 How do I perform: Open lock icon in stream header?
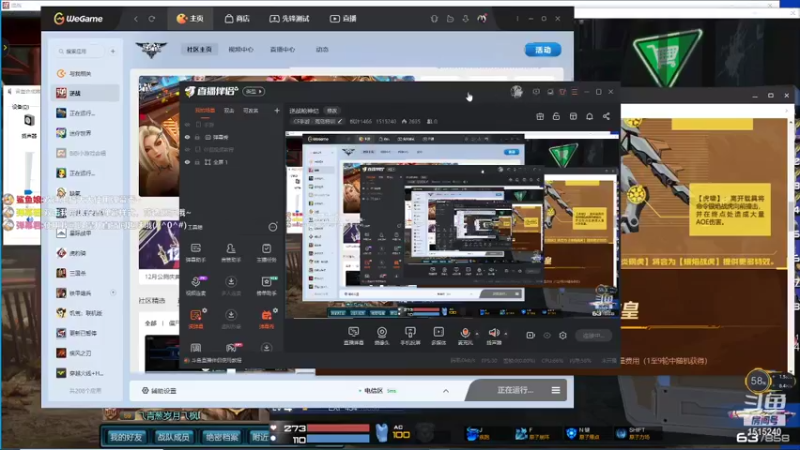pos(556,116)
